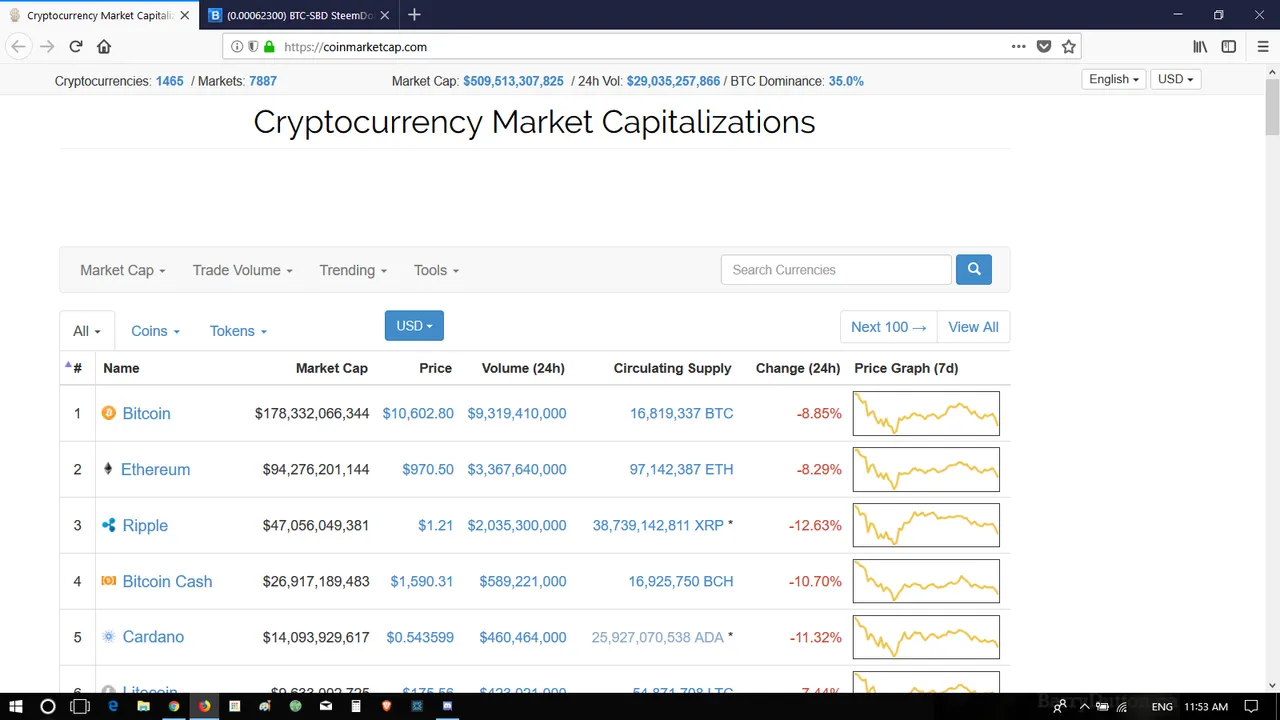The width and height of the screenshot is (1280, 720).
Task: Go to Next 100 currencies
Action: pos(889,327)
